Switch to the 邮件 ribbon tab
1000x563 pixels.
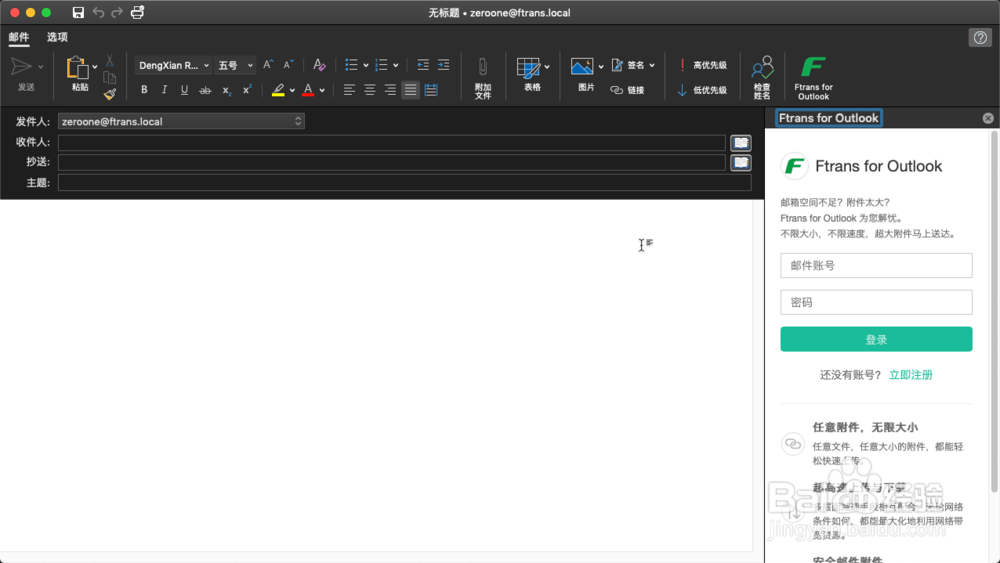click(19, 38)
